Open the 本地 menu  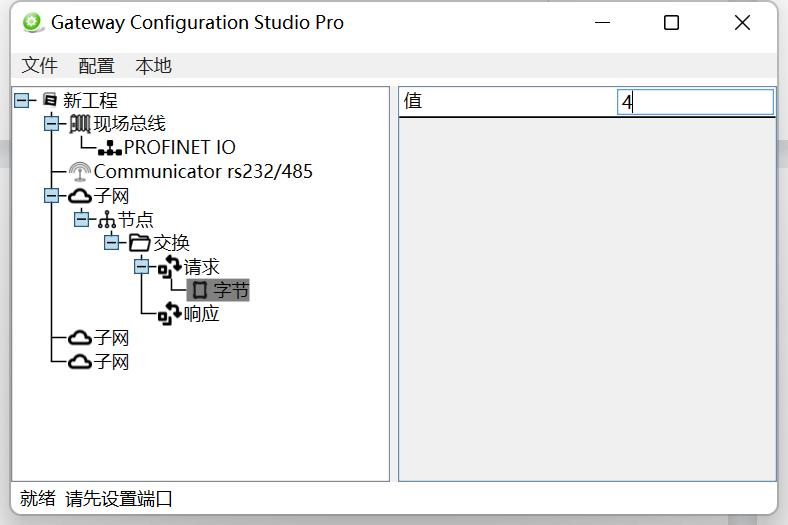coord(153,66)
